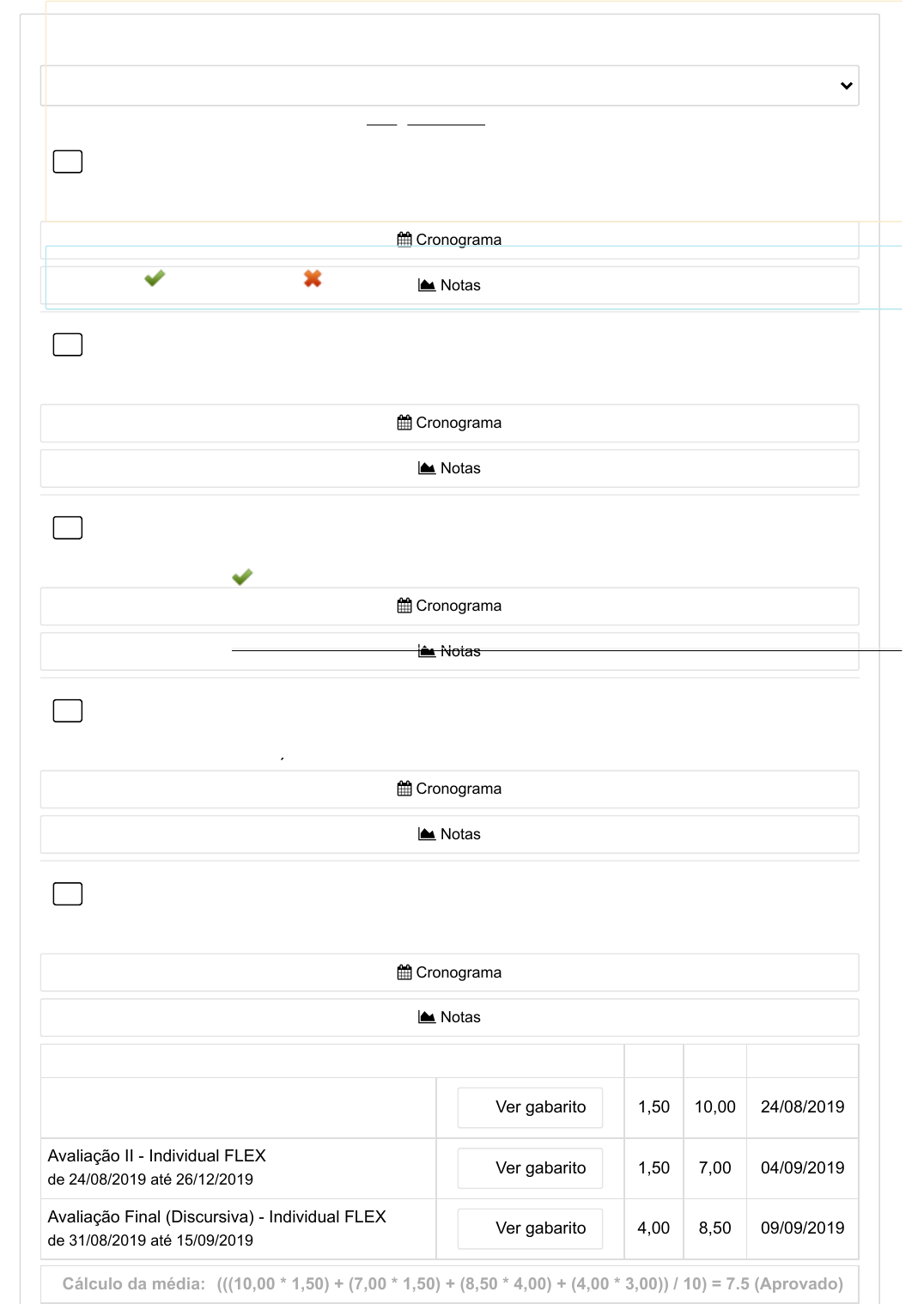
Task: Open the third Cronograma panel
Action: pos(449,606)
